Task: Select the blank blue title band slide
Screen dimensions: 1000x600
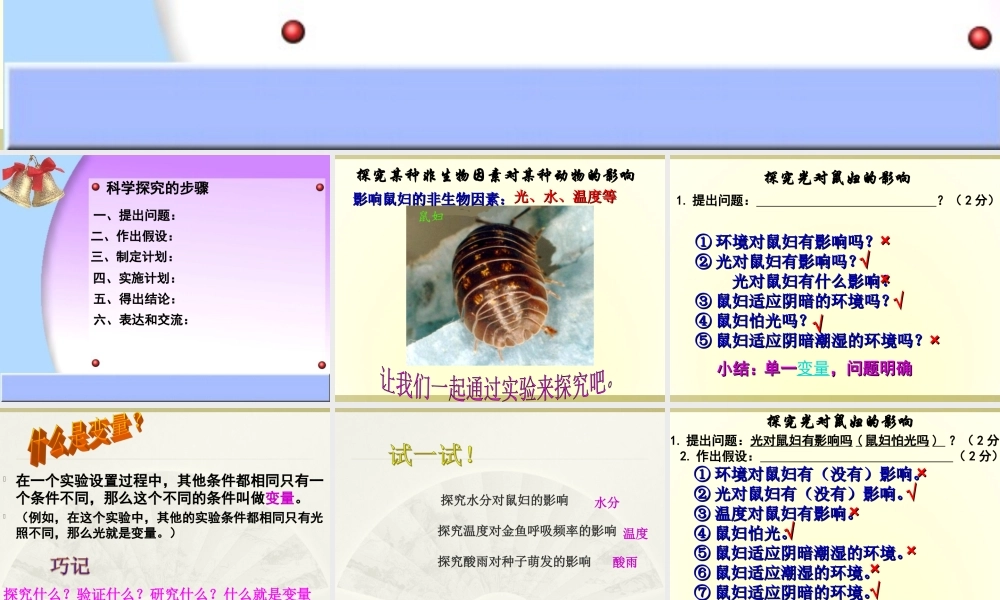Action: pyautogui.click(x=500, y=75)
